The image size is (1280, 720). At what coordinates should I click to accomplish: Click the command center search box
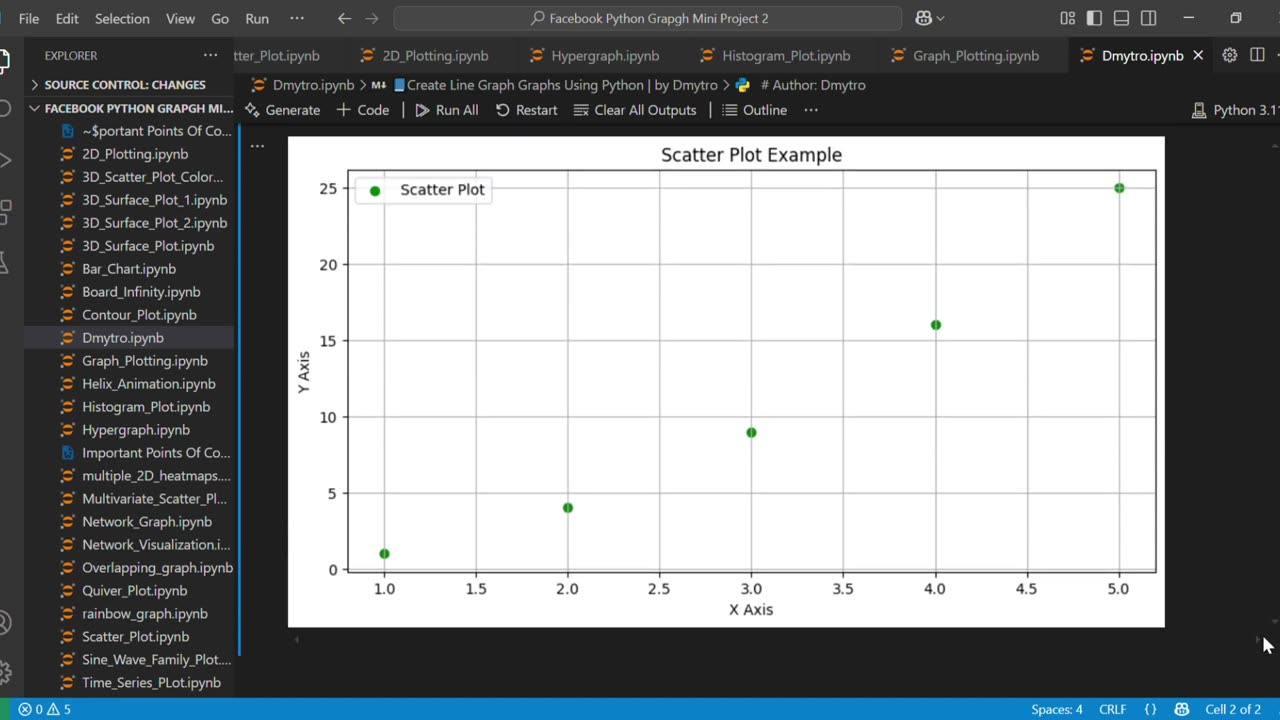click(648, 18)
